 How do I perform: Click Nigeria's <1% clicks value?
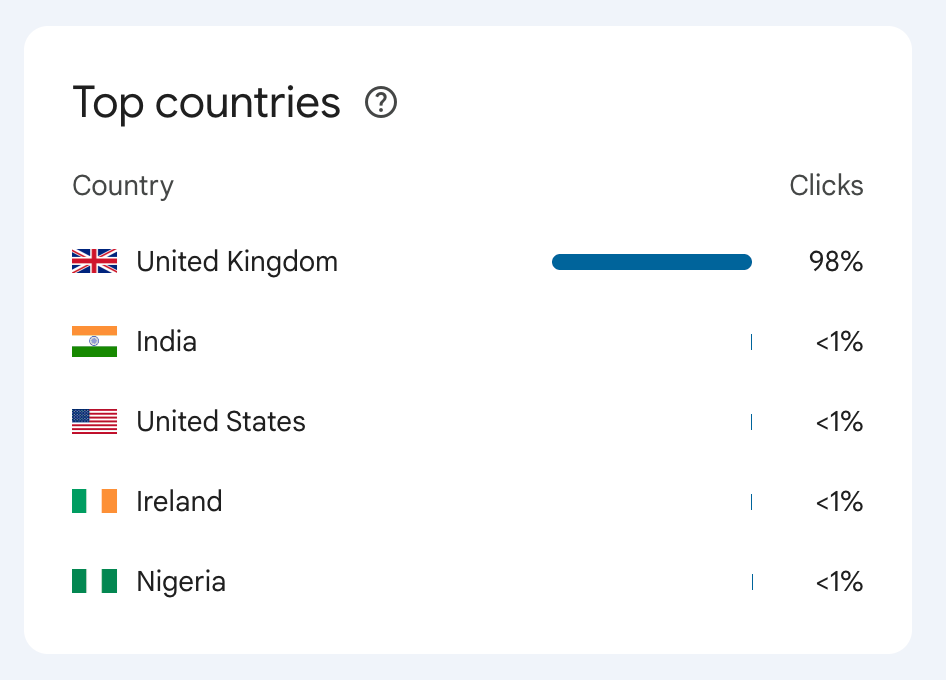[x=839, y=581]
